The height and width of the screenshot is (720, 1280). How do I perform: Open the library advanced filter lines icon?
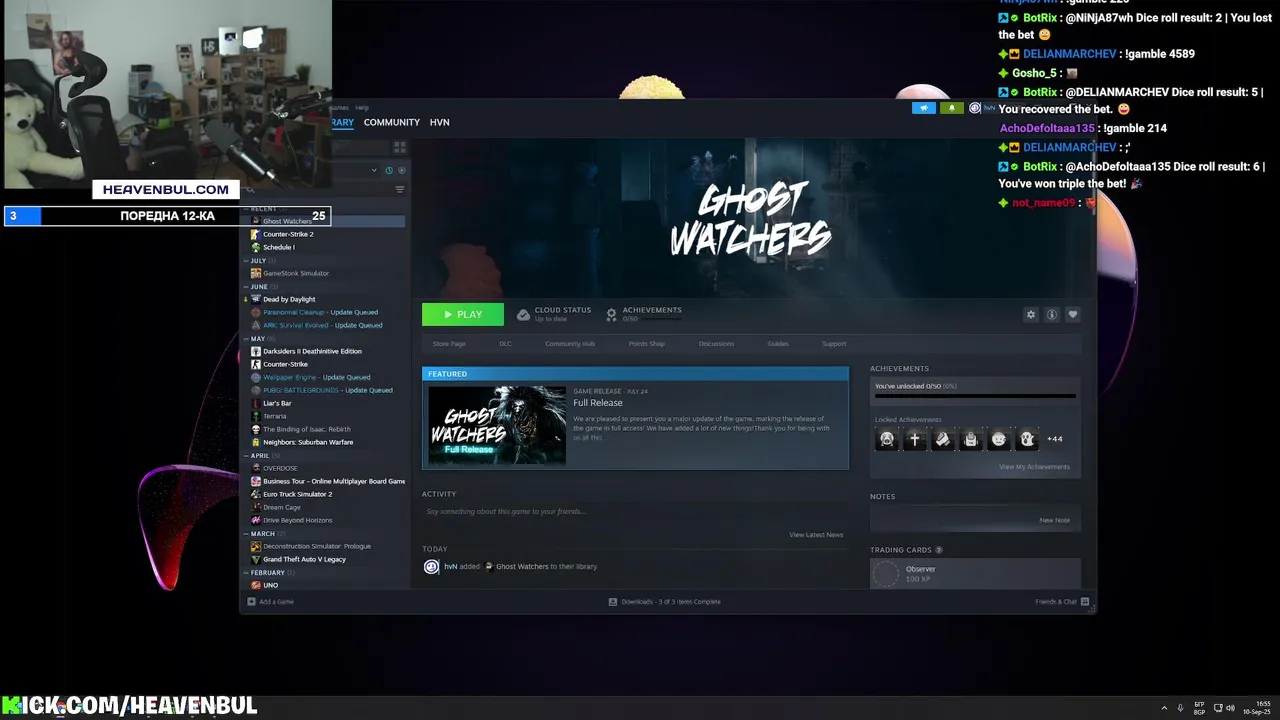(x=400, y=189)
